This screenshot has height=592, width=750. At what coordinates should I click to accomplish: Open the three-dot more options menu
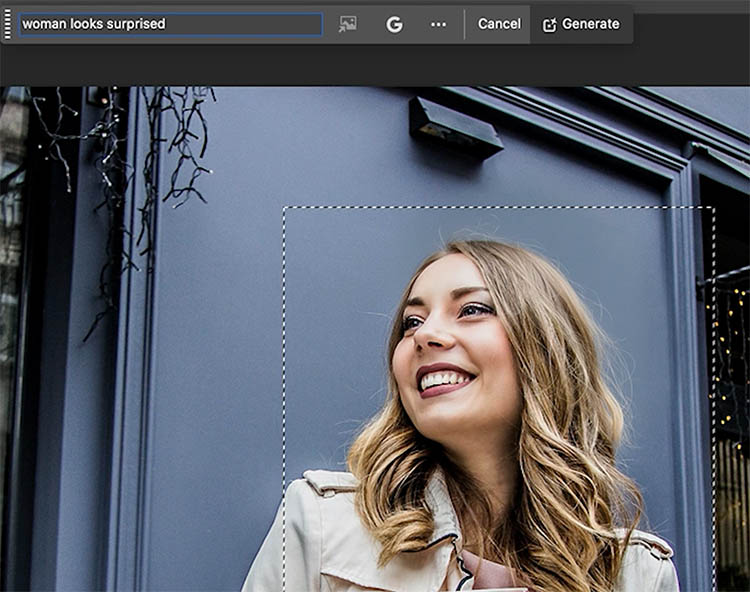point(438,24)
